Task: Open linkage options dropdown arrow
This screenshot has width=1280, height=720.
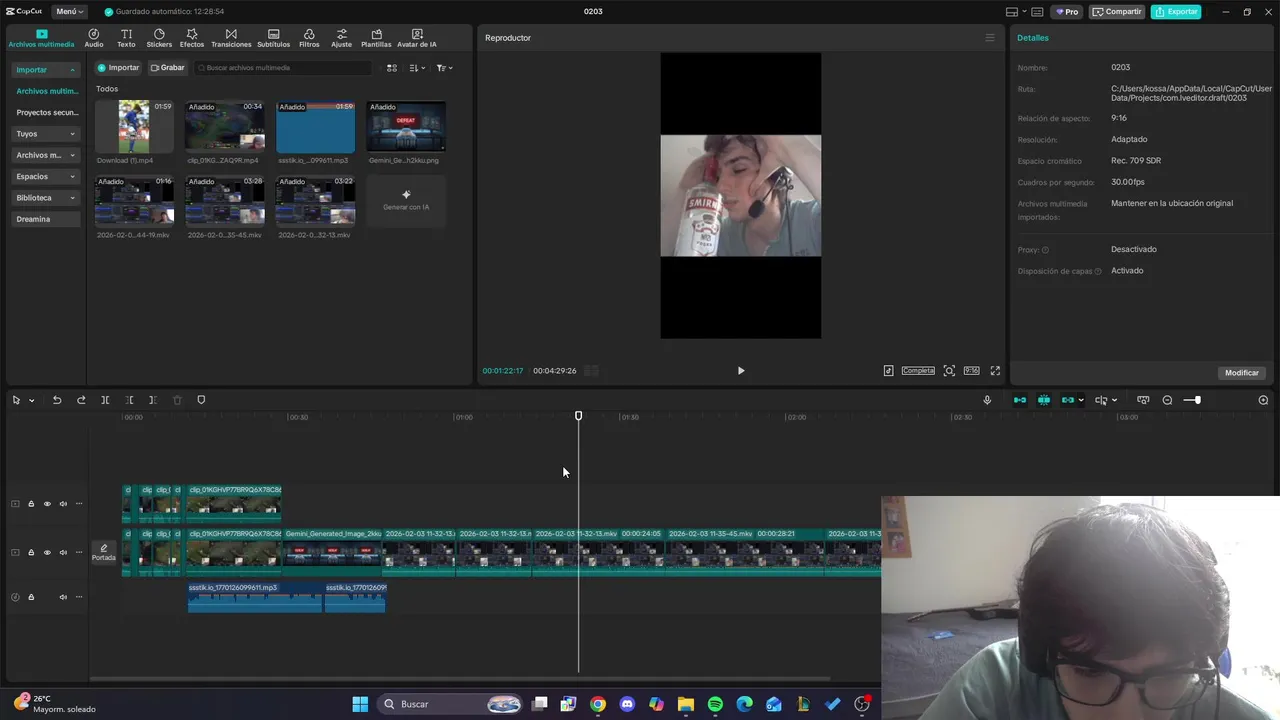Action: (x=1081, y=401)
